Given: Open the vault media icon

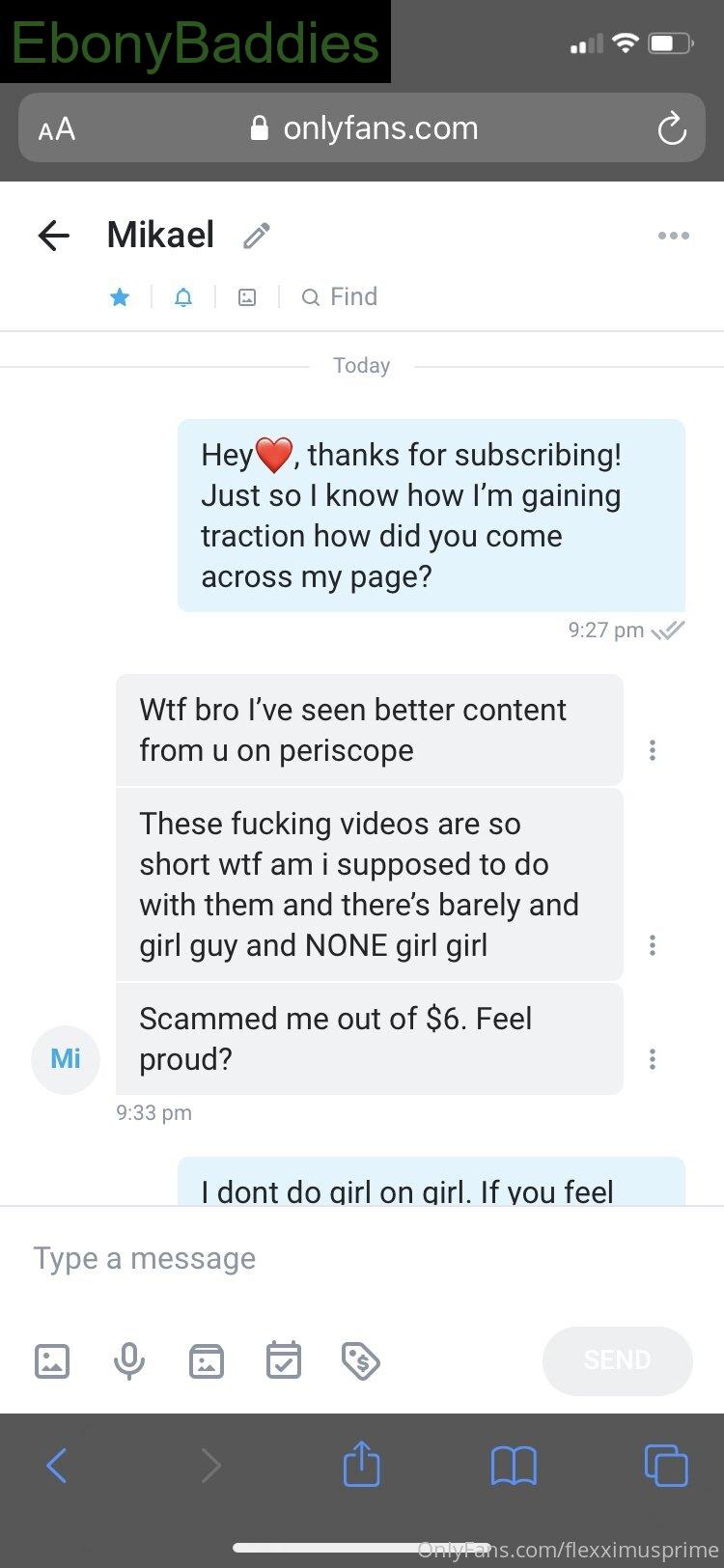Looking at the screenshot, I should (207, 1360).
